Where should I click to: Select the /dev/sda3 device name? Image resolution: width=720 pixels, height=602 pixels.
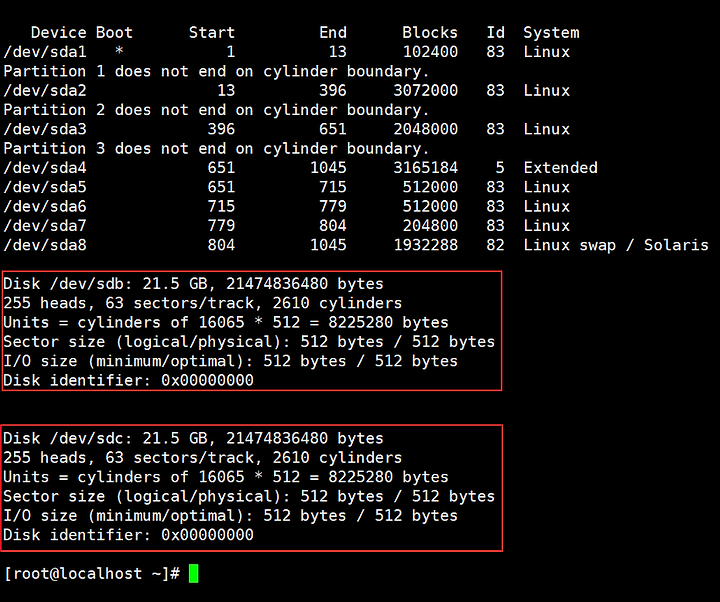45,129
